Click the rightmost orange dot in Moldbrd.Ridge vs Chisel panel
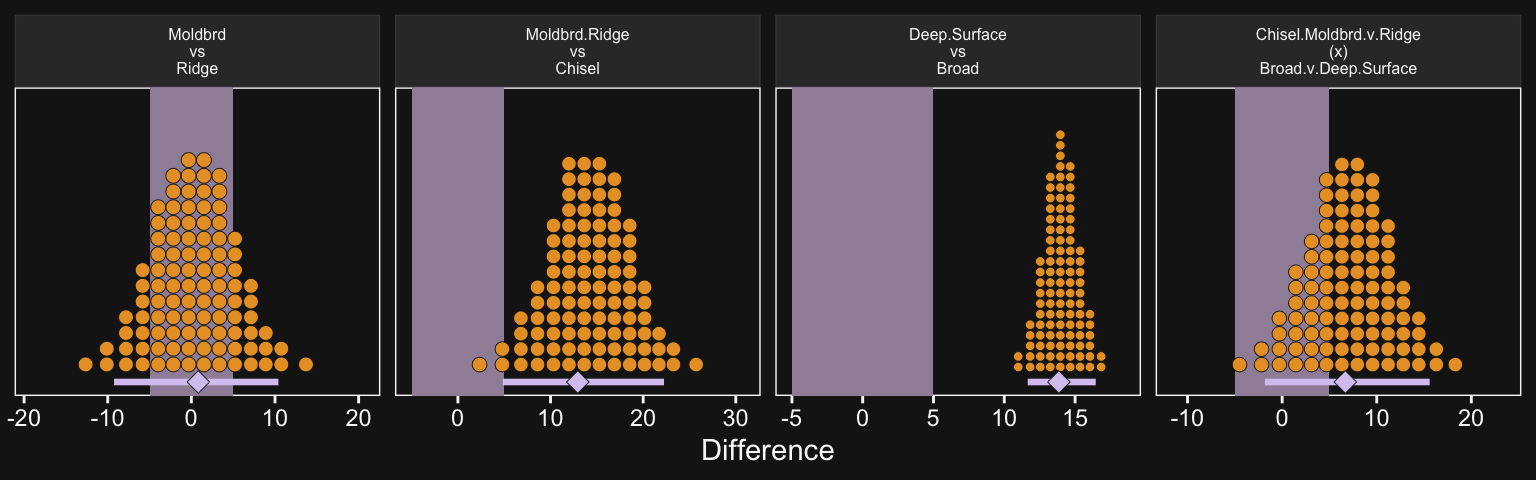 [x=695, y=364]
